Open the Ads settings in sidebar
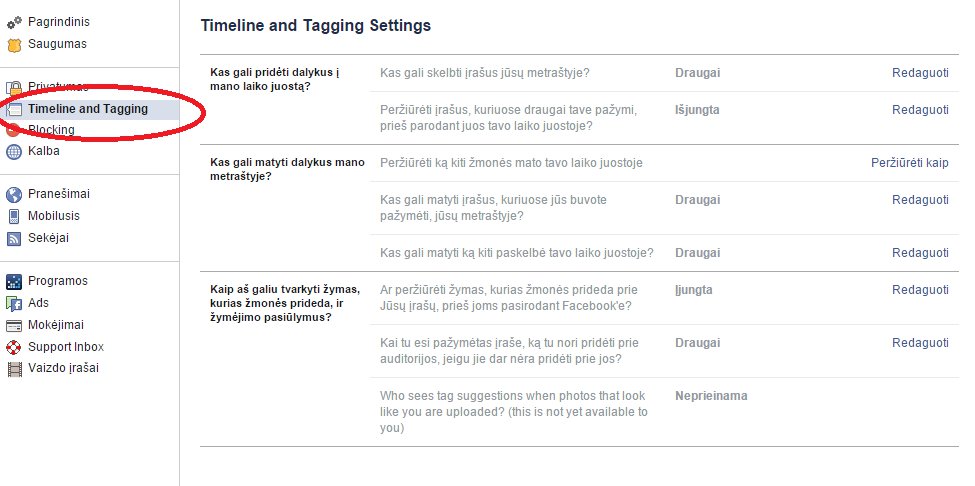The image size is (975, 486). [x=38, y=303]
